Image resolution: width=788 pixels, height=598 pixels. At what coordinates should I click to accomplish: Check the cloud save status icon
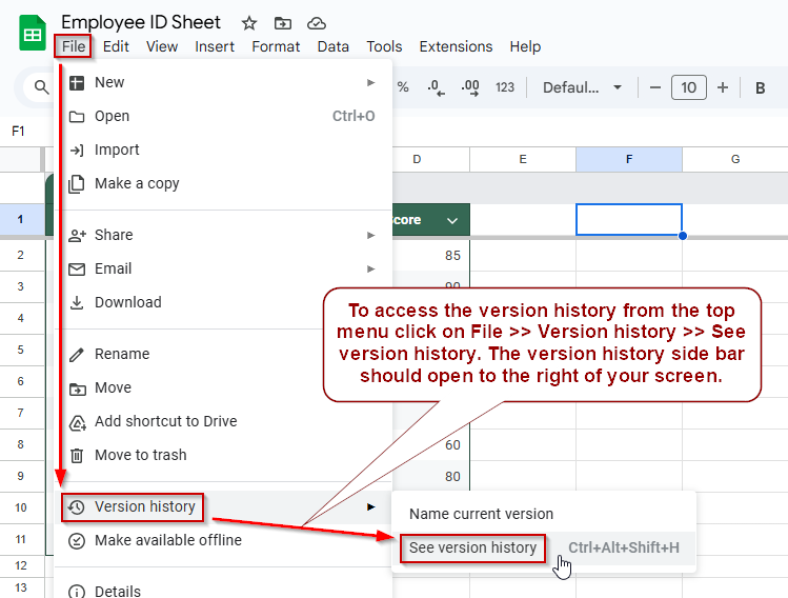point(317,23)
